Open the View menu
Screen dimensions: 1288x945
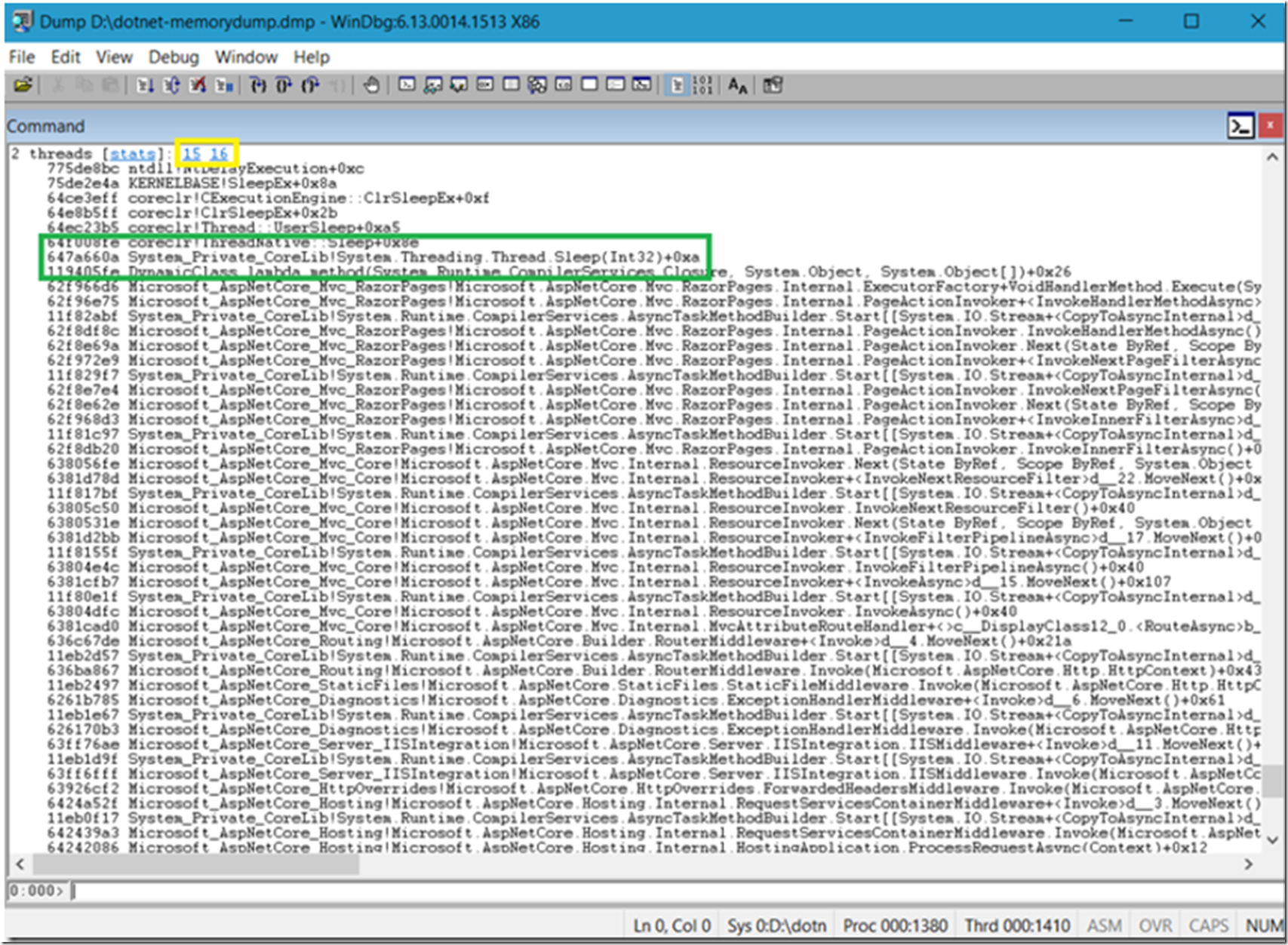[114, 57]
